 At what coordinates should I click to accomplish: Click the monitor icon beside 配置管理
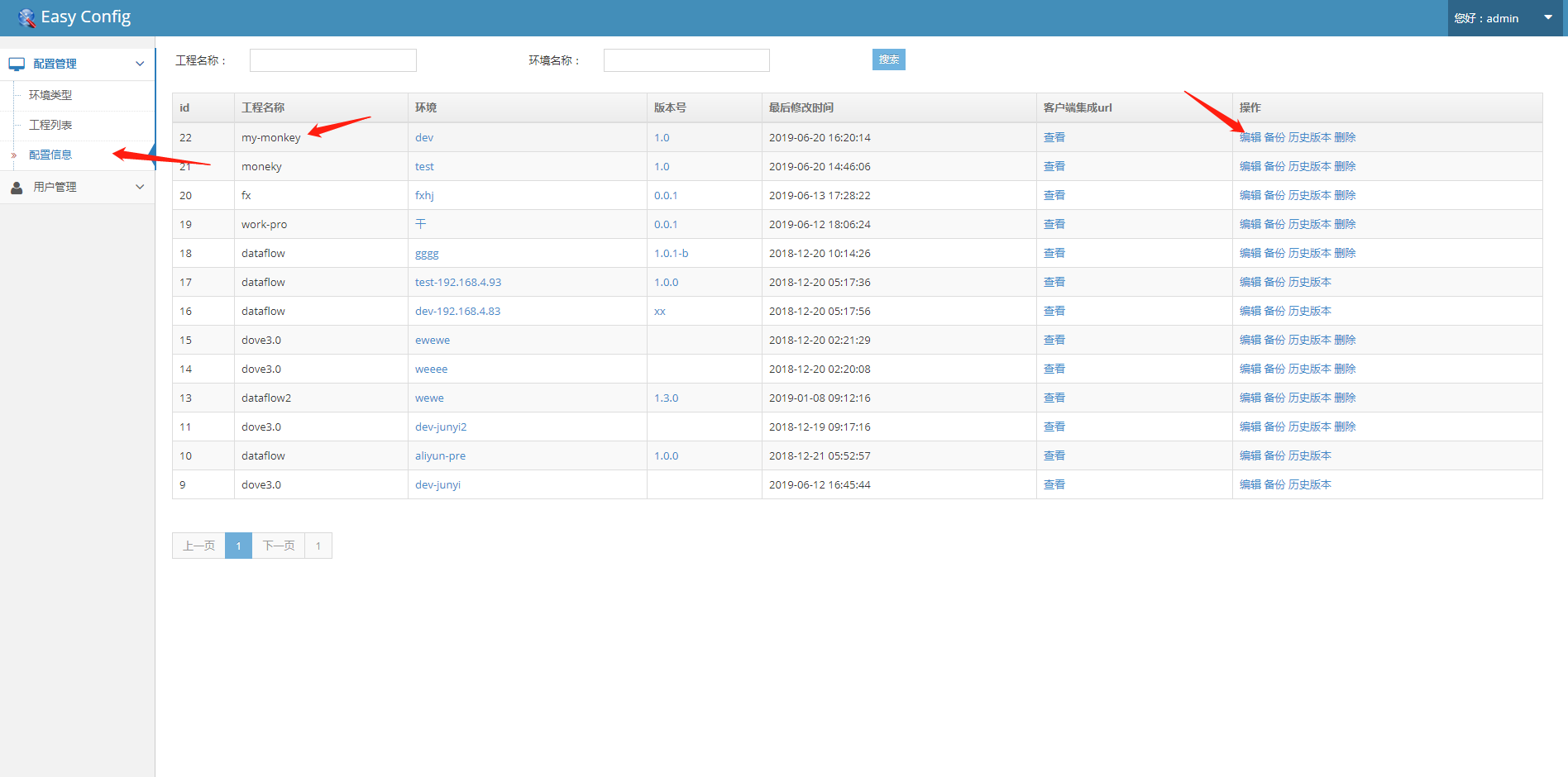[17, 63]
